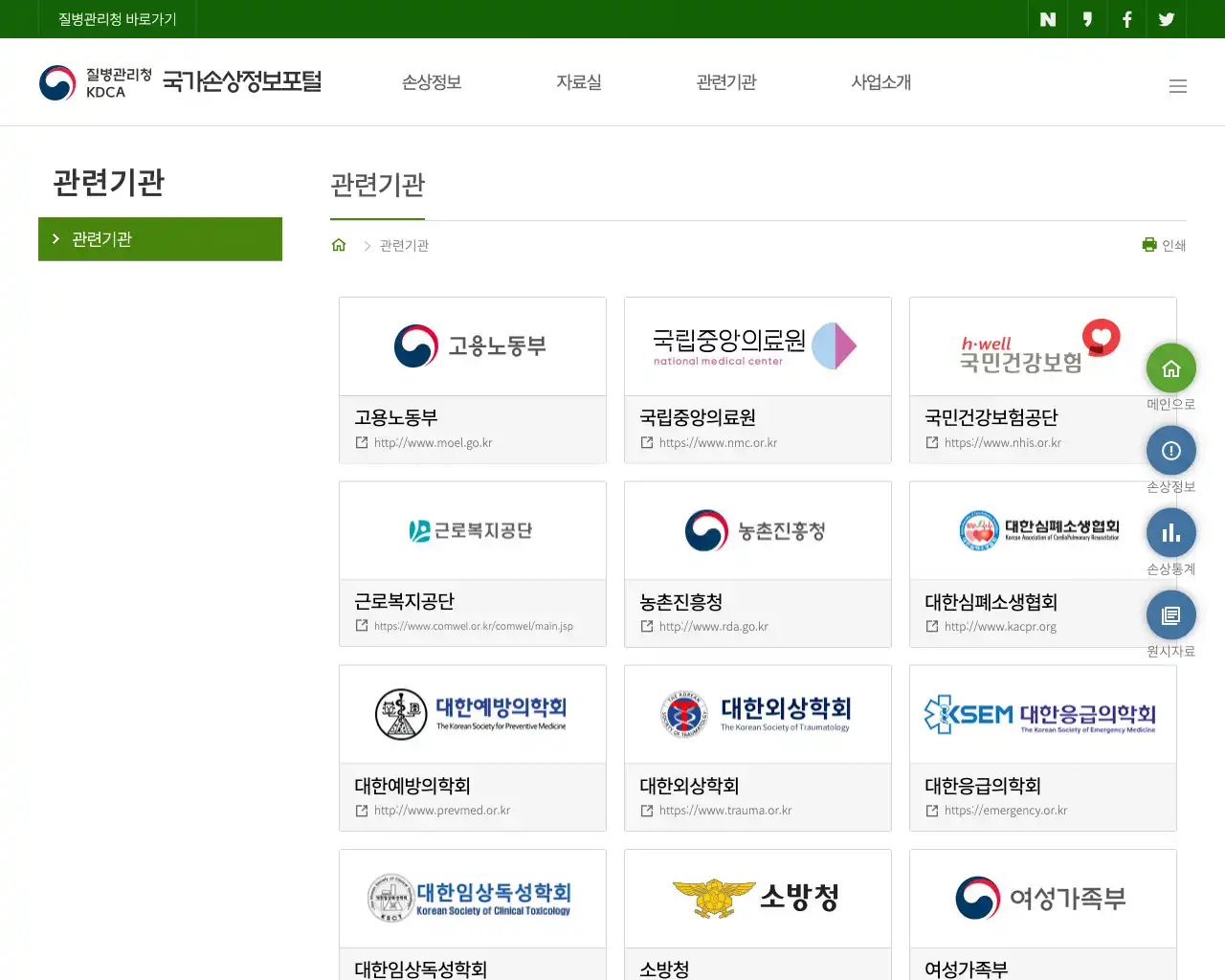This screenshot has height=980, width=1225.
Task: Click the 대한예방의학회 logo image
Action: [470, 714]
